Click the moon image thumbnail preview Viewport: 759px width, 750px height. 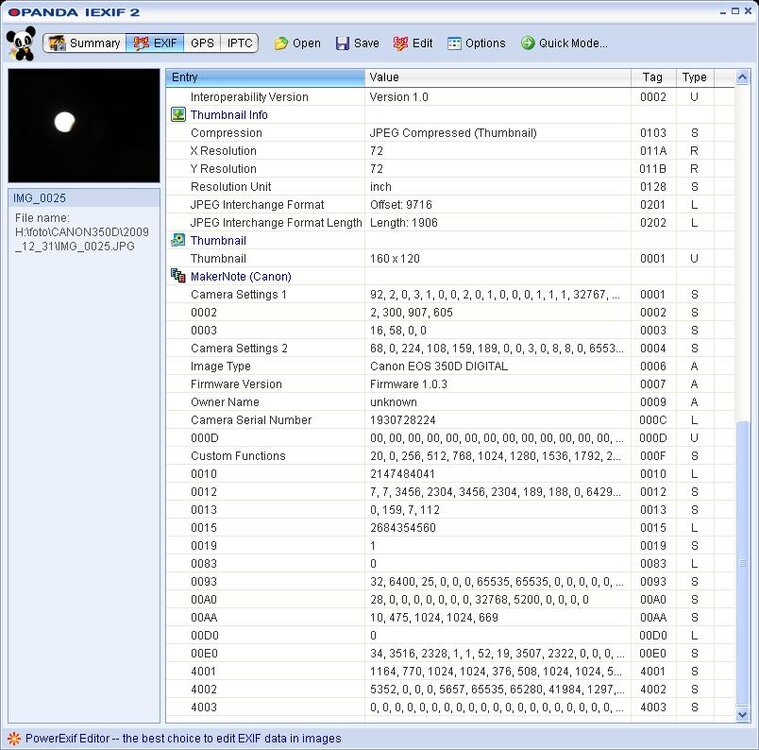(83, 125)
